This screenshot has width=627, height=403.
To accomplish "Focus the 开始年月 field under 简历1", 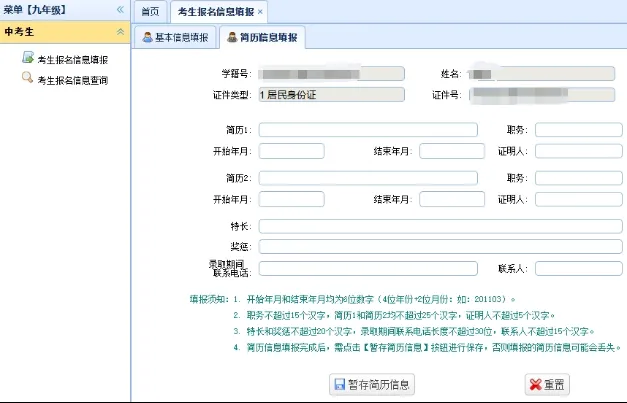I will point(292,151).
